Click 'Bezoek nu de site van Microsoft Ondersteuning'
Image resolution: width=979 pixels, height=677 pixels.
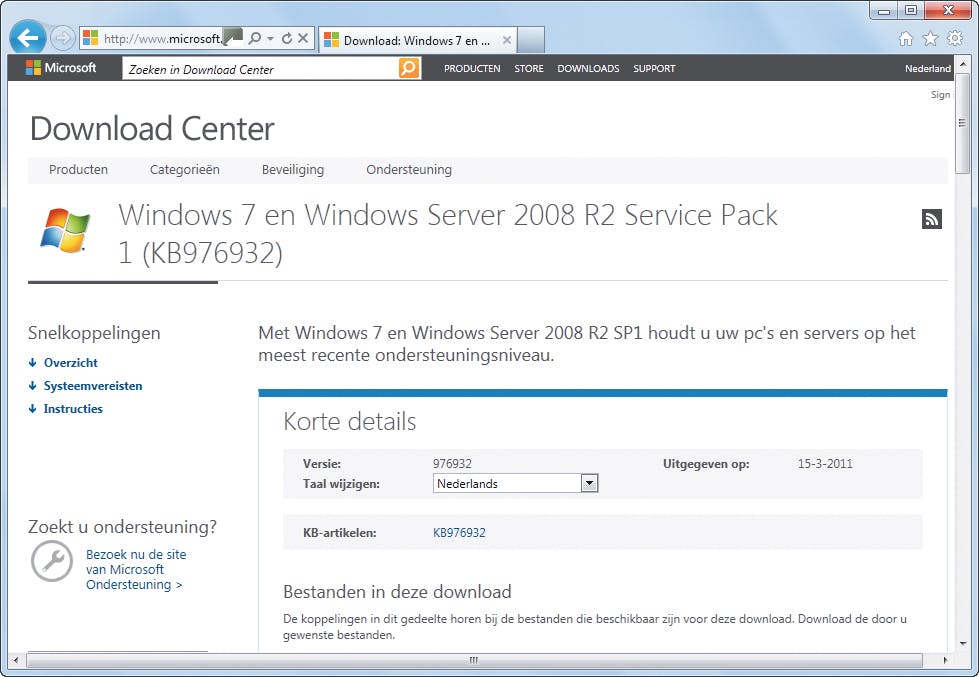pyautogui.click(x=135, y=570)
